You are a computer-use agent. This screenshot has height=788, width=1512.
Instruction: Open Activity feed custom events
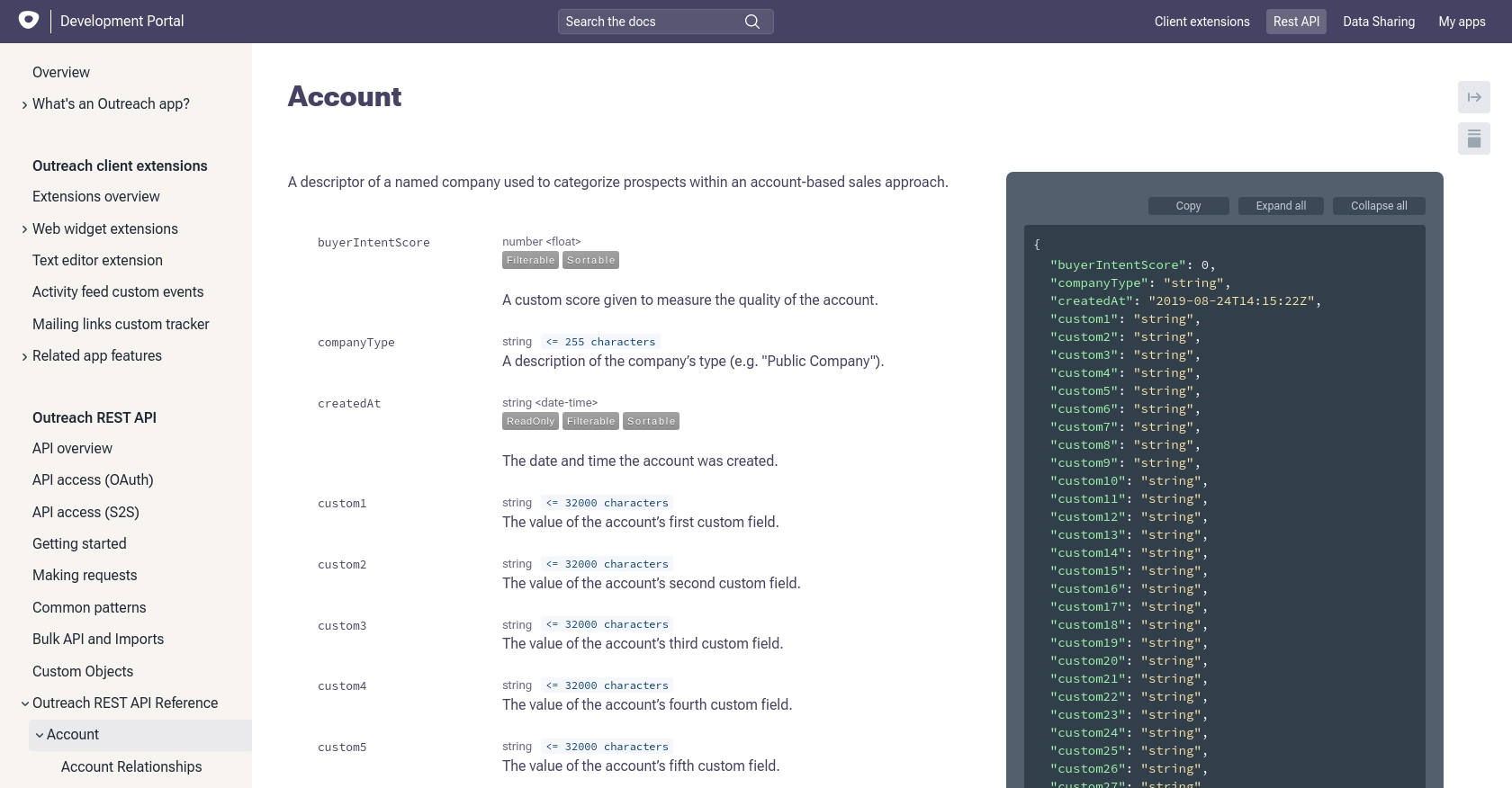pos(118,291)
